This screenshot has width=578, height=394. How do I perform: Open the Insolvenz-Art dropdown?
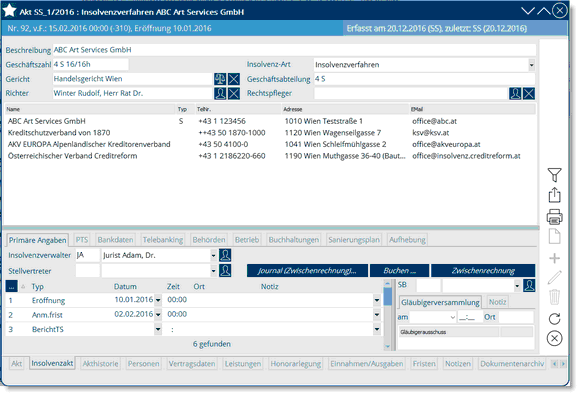click(x=531, y=65)
